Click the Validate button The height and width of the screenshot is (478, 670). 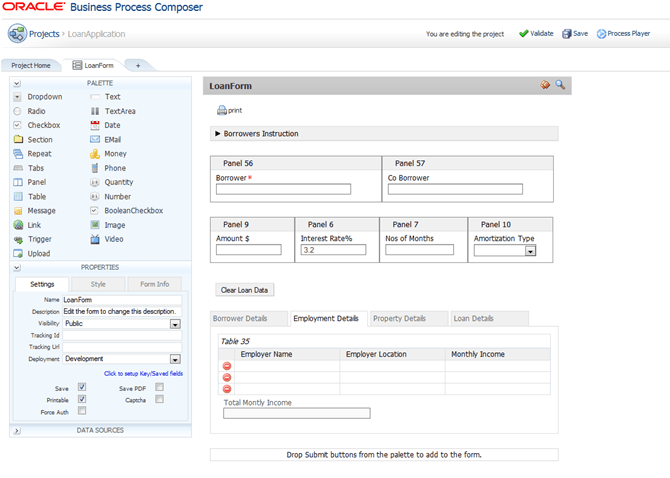[x=536, y=33]
